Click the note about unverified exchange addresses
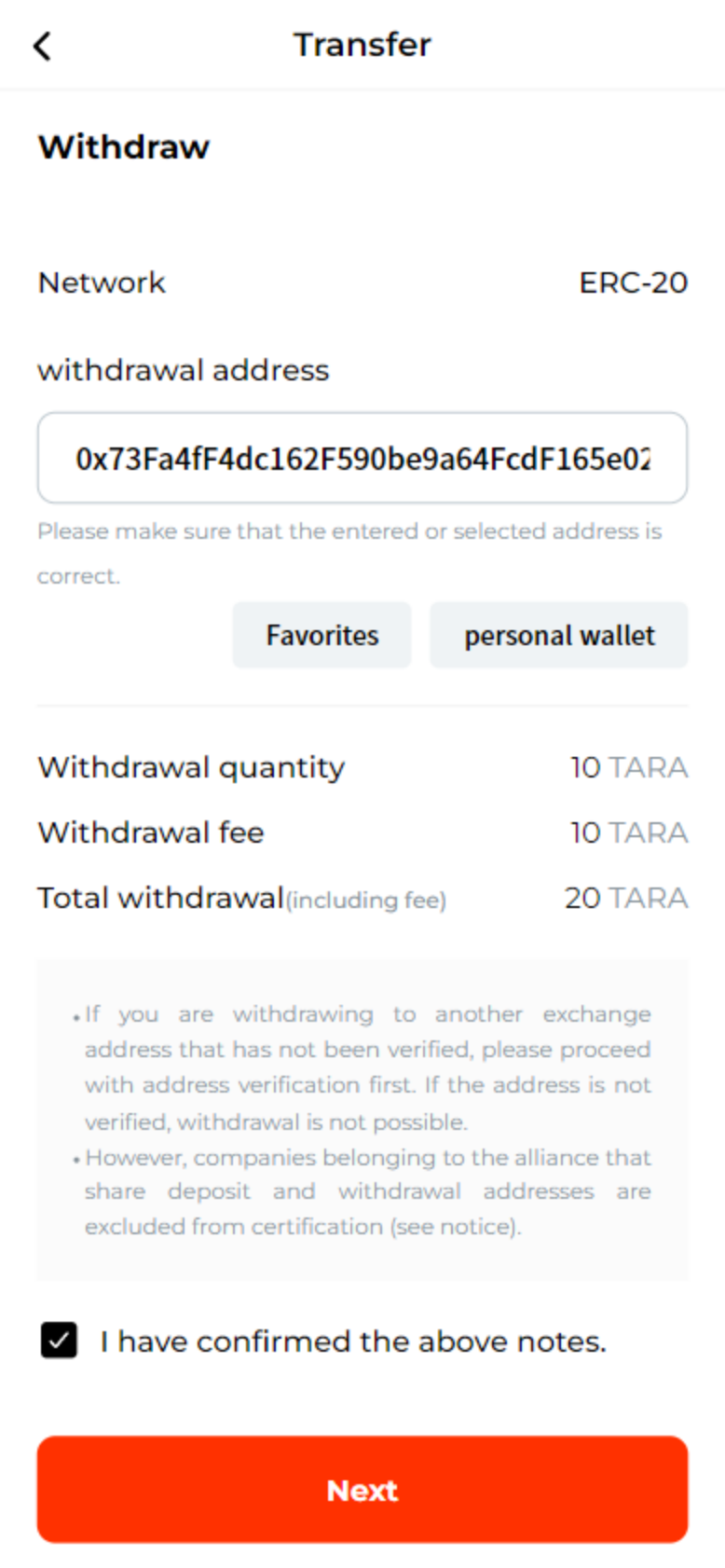The height and width of the screenshot is (1568, 725). (367, 1067)
